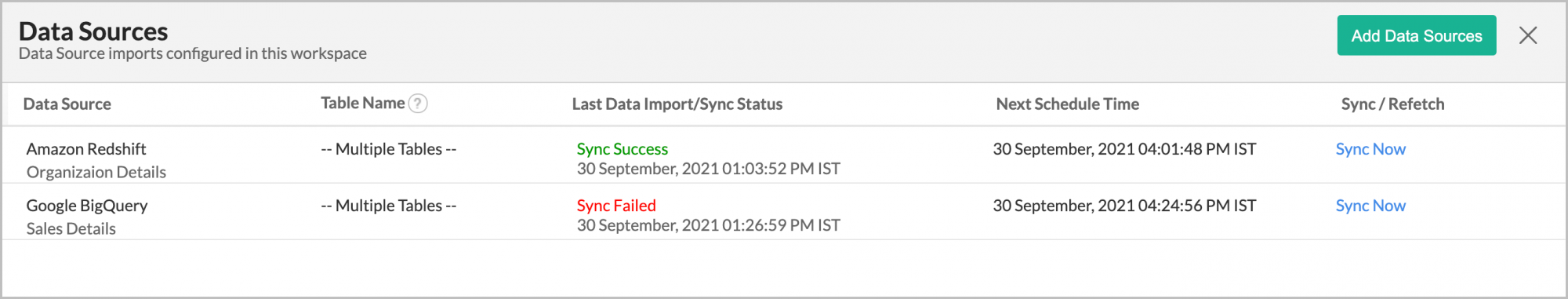Click the Table Name column header
The height and width of the screenshot is (299, 1568).
pos(363,103)
